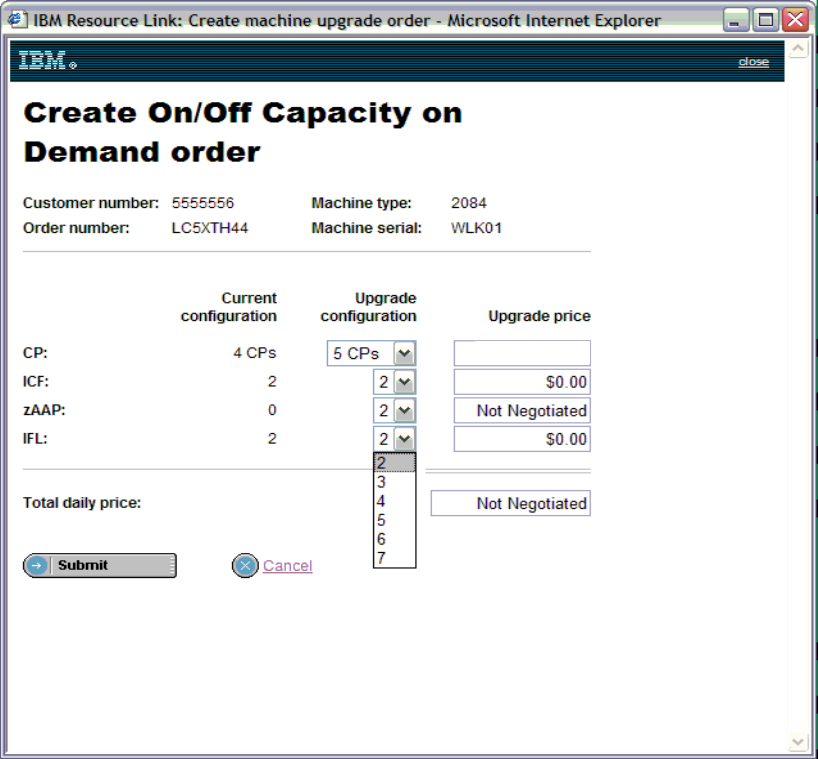Click the Order number: label
Viewport: 818px width, 759px height.
pos(76,228)
